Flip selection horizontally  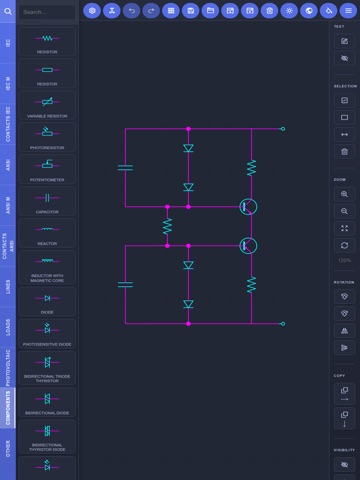click(344, 331)
